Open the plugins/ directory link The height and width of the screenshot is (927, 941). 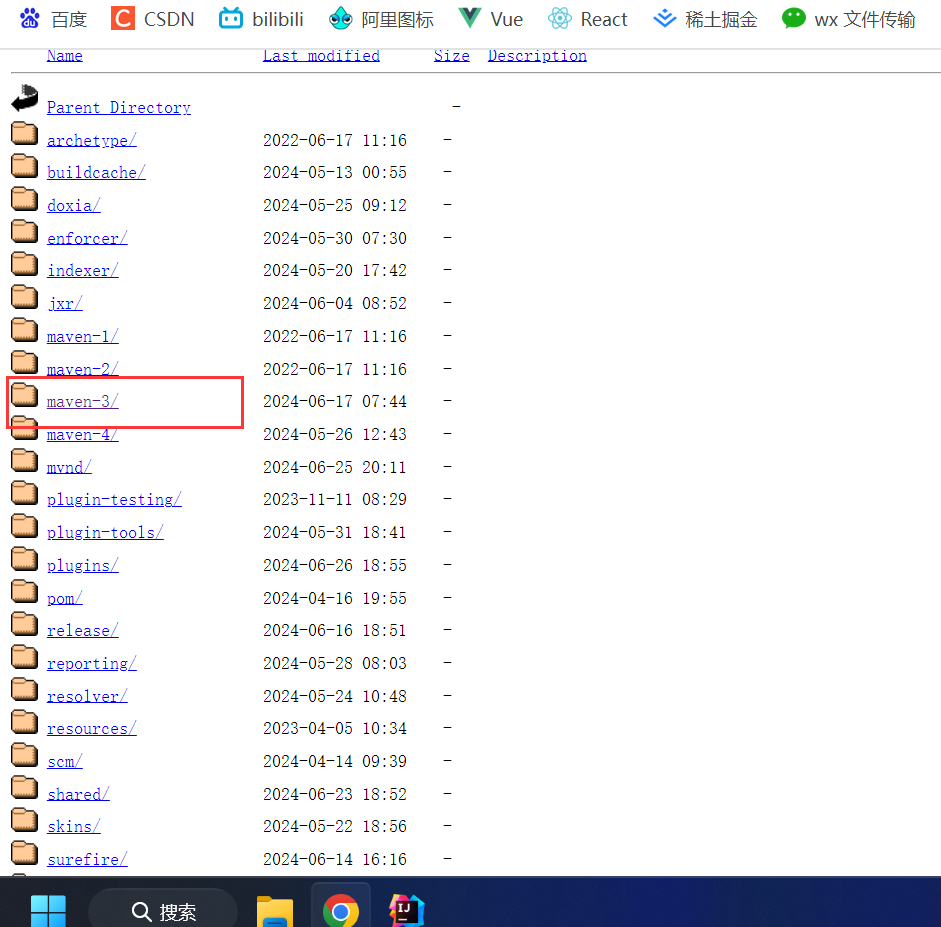(x=83, y=566)
